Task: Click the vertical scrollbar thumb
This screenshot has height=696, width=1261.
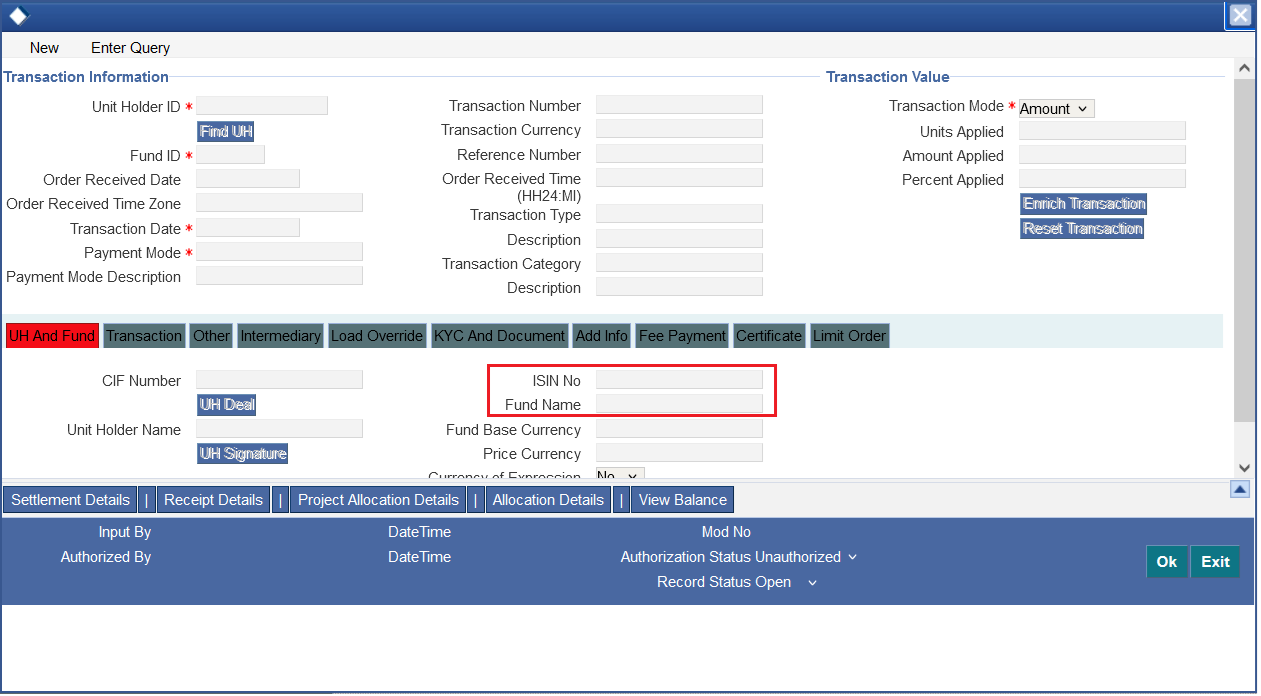Action: point(1245,250)
